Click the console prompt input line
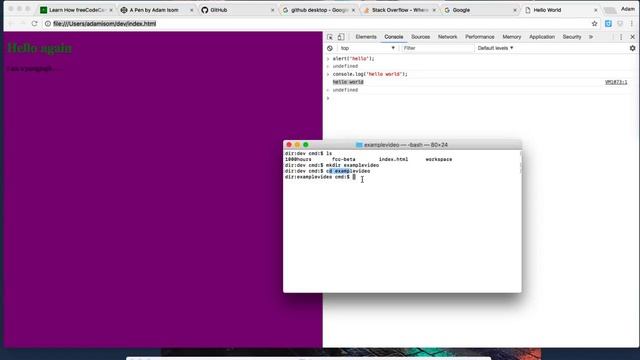640x360 pixels. [480, 98]
